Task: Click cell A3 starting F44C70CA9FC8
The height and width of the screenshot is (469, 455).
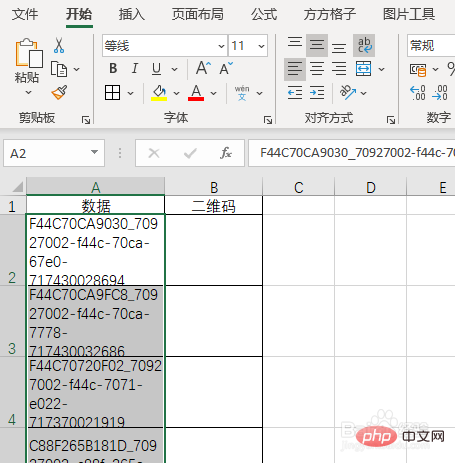Action: pos(95,321)
